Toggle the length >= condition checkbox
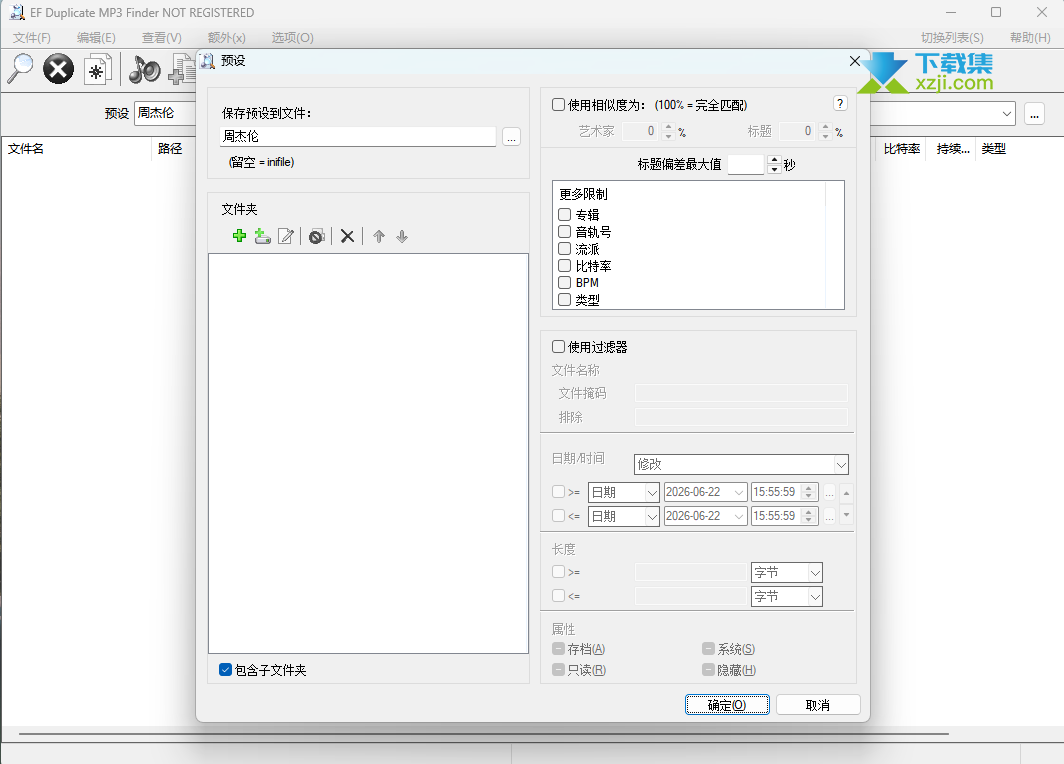1064x764 pixels. (x=558, y=571)
